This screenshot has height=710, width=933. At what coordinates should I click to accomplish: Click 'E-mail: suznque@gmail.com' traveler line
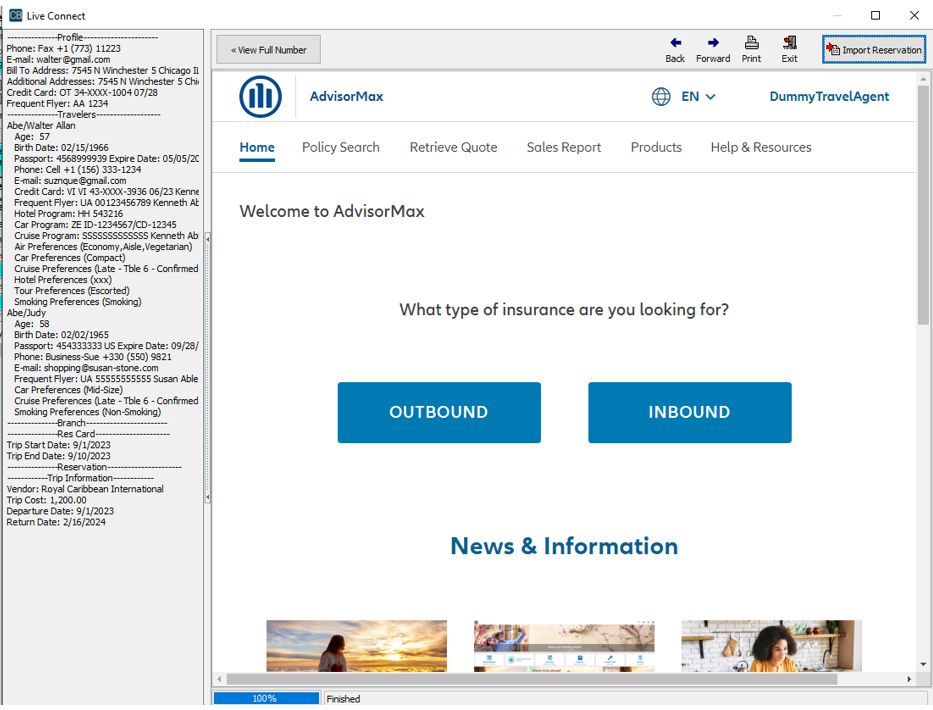pos(70,181)
